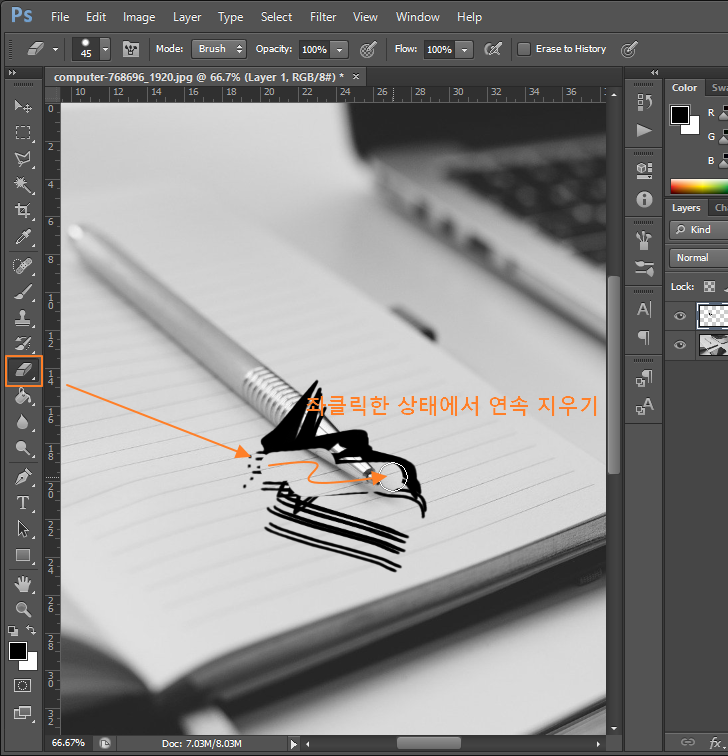Open the status bar info flyout arrow

click(x=294, y=744)
